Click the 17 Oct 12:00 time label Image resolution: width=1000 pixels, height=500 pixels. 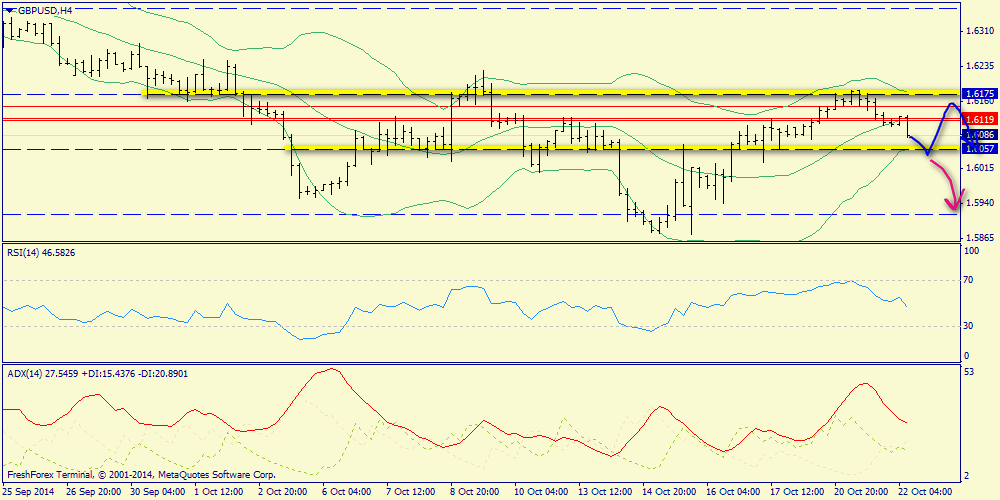click(796, 493)
